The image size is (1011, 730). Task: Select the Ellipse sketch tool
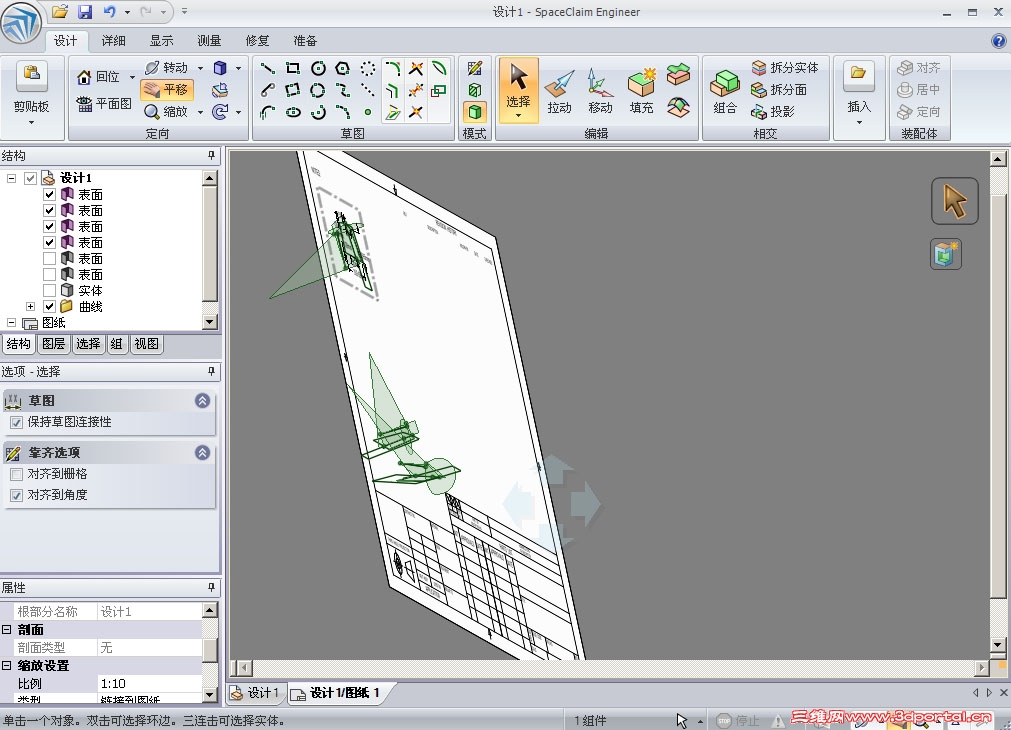(x=293, y=112)
